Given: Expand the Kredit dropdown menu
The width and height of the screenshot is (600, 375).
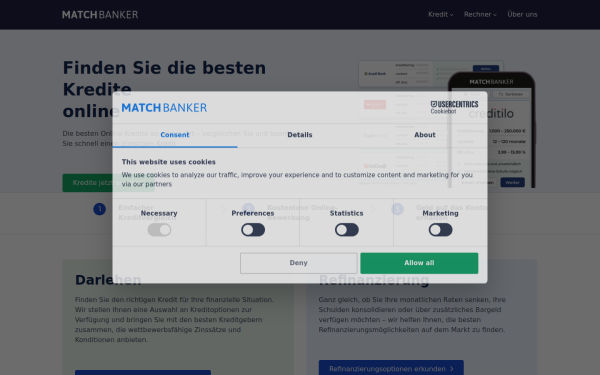Looking at the screenshot, I should [440, 15].
